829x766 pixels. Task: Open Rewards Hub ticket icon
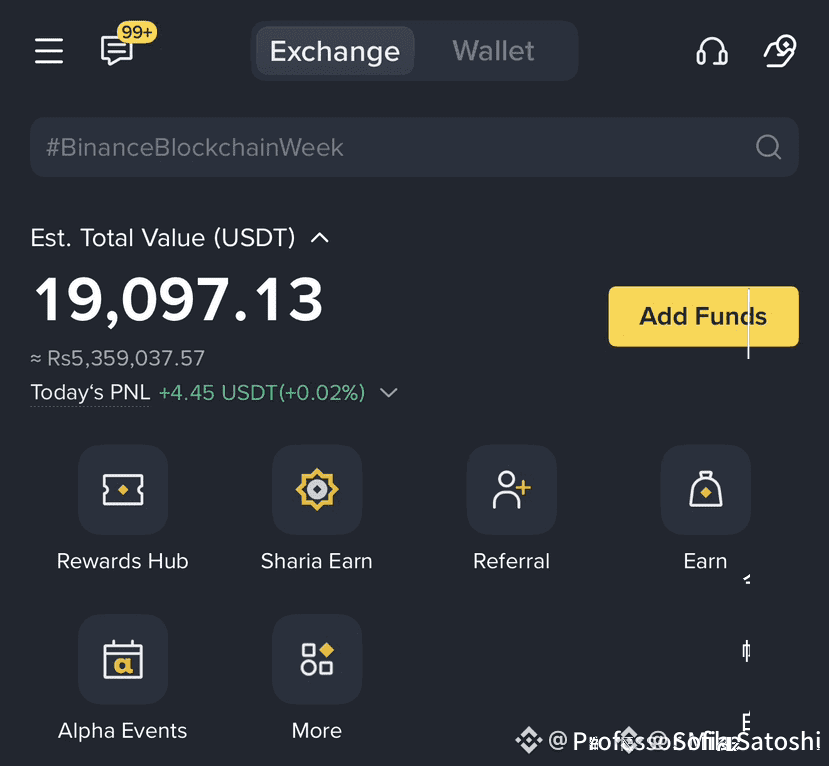[123, 490]
